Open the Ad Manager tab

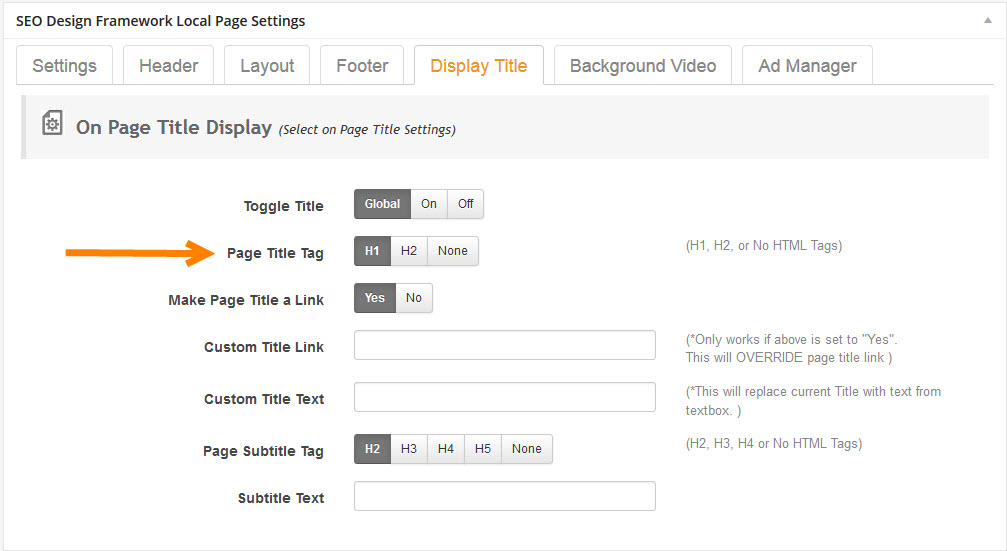pyautogui.click(x=807, y=66)
